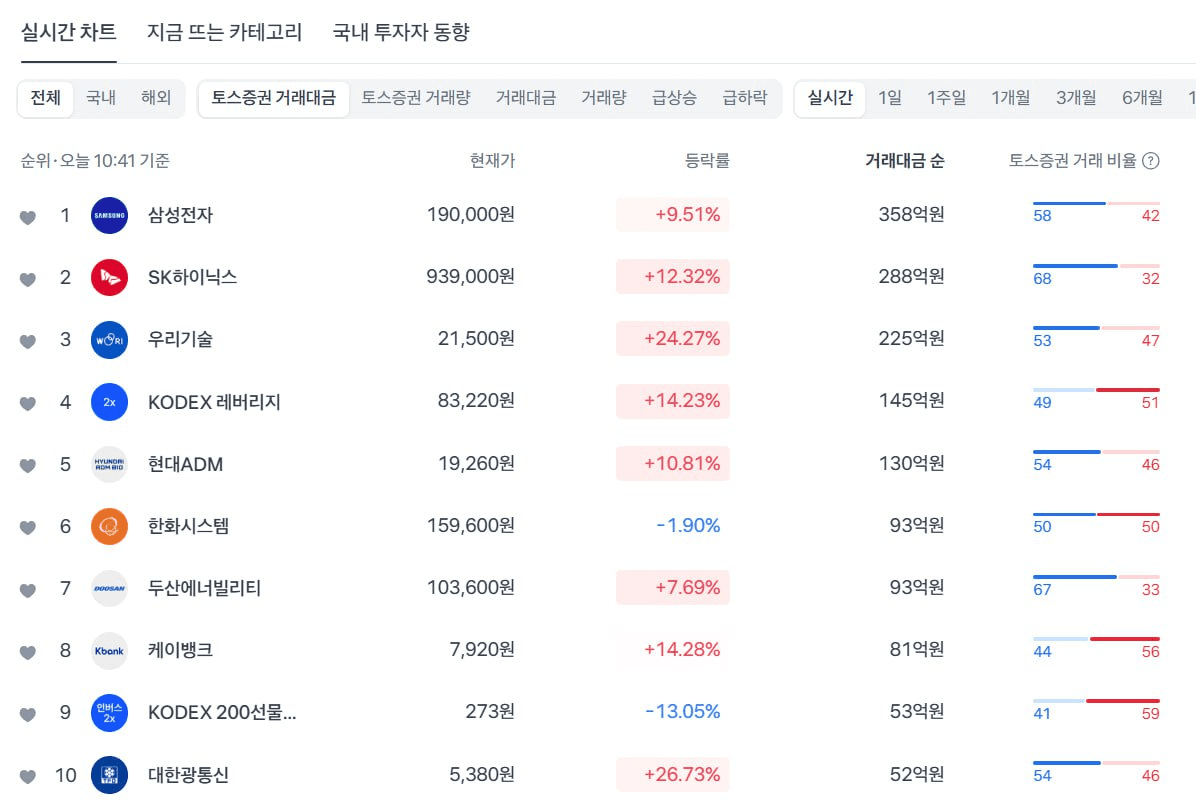Open the 국내 투자자 동향 tab

[401, 32]
